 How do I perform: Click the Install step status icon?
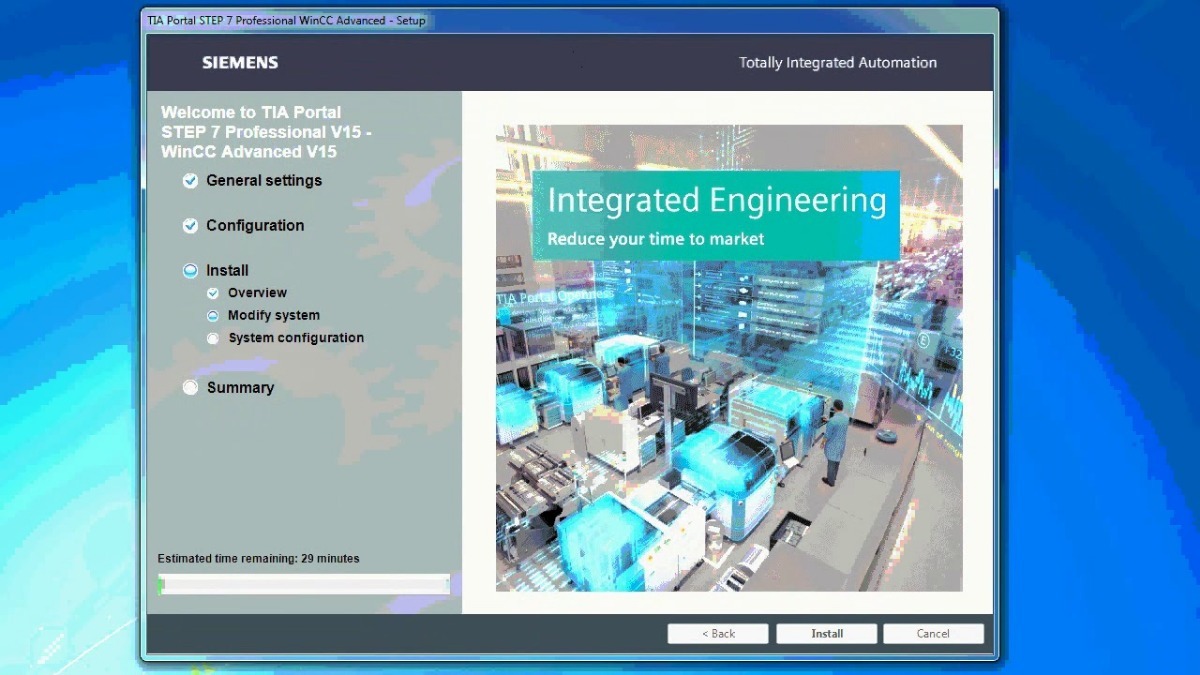pos(190,271)
